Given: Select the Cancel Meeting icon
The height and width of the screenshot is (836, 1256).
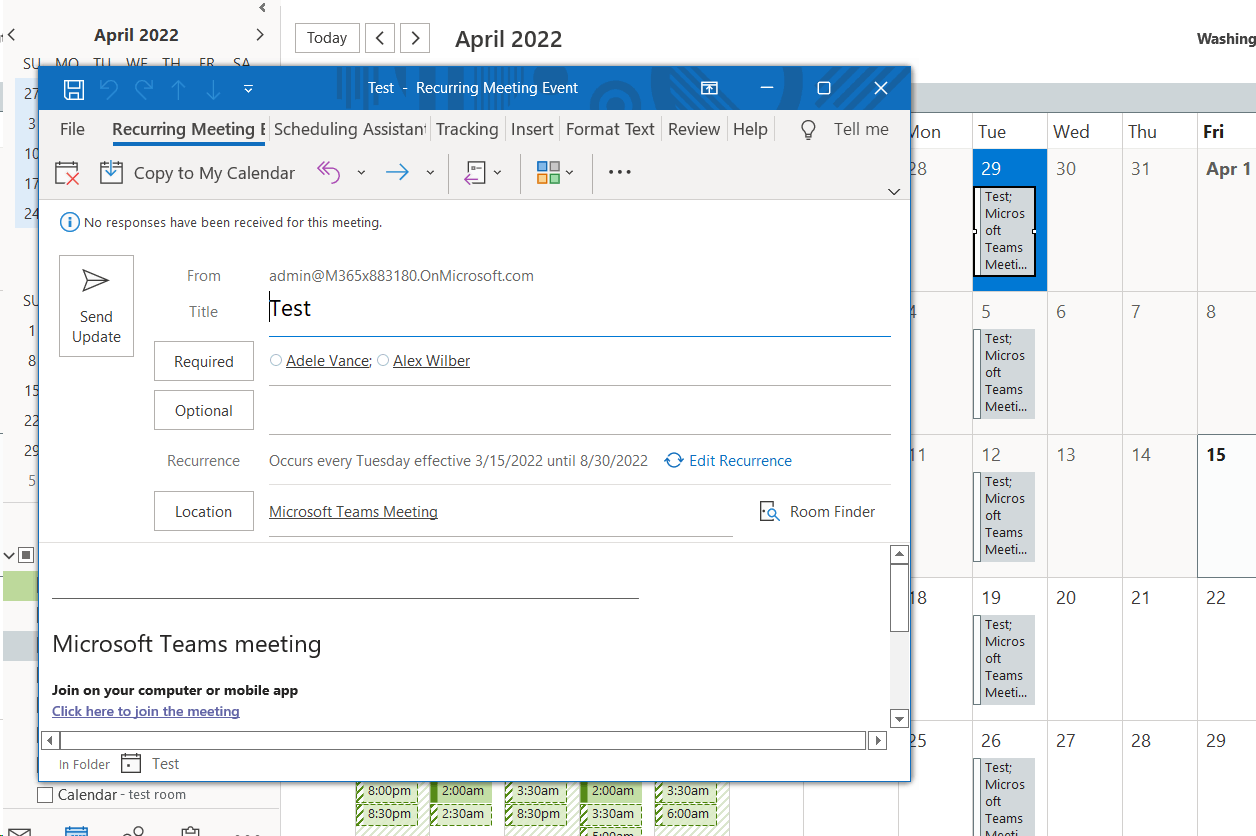Looking at the screenshot, I should tap(66, 172).
